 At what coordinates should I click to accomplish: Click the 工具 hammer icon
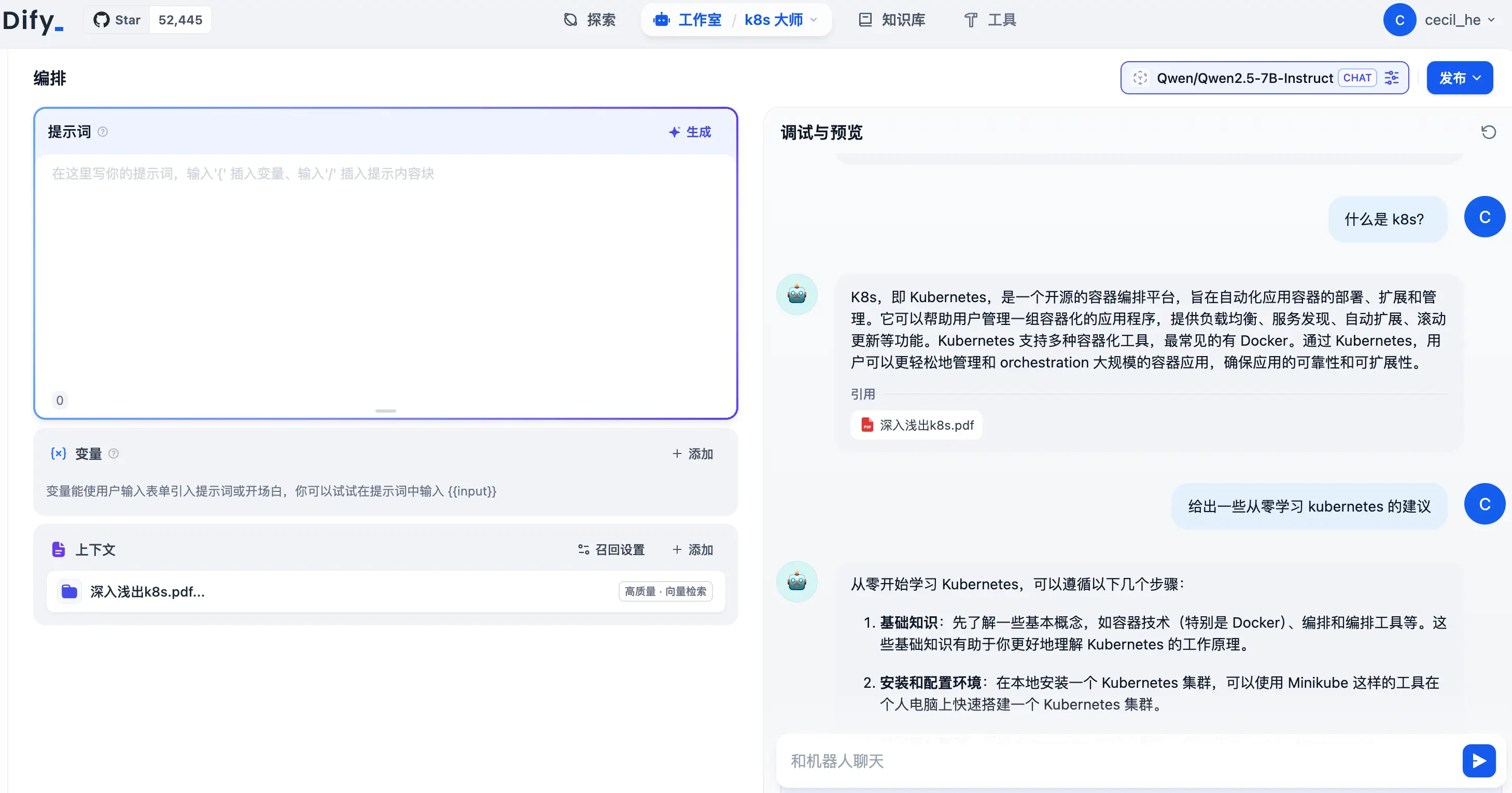point(971,20)
